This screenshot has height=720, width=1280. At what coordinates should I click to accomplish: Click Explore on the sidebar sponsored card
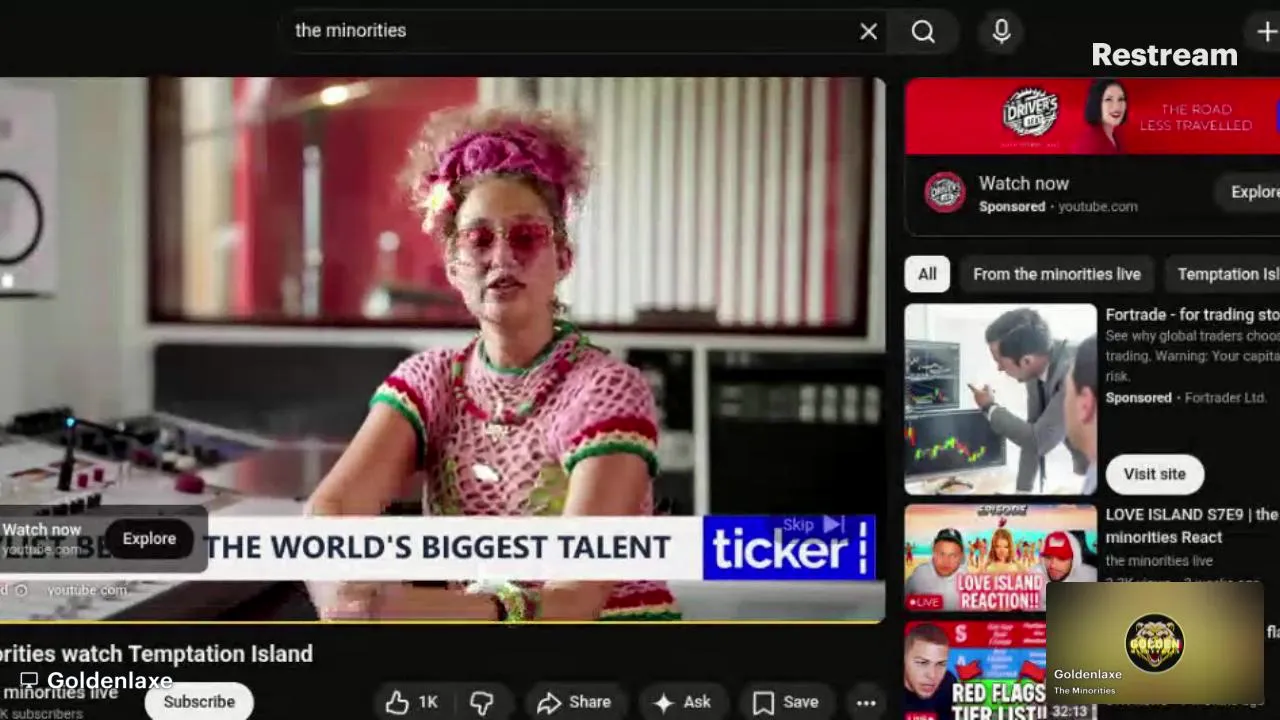click(1250, 192)
